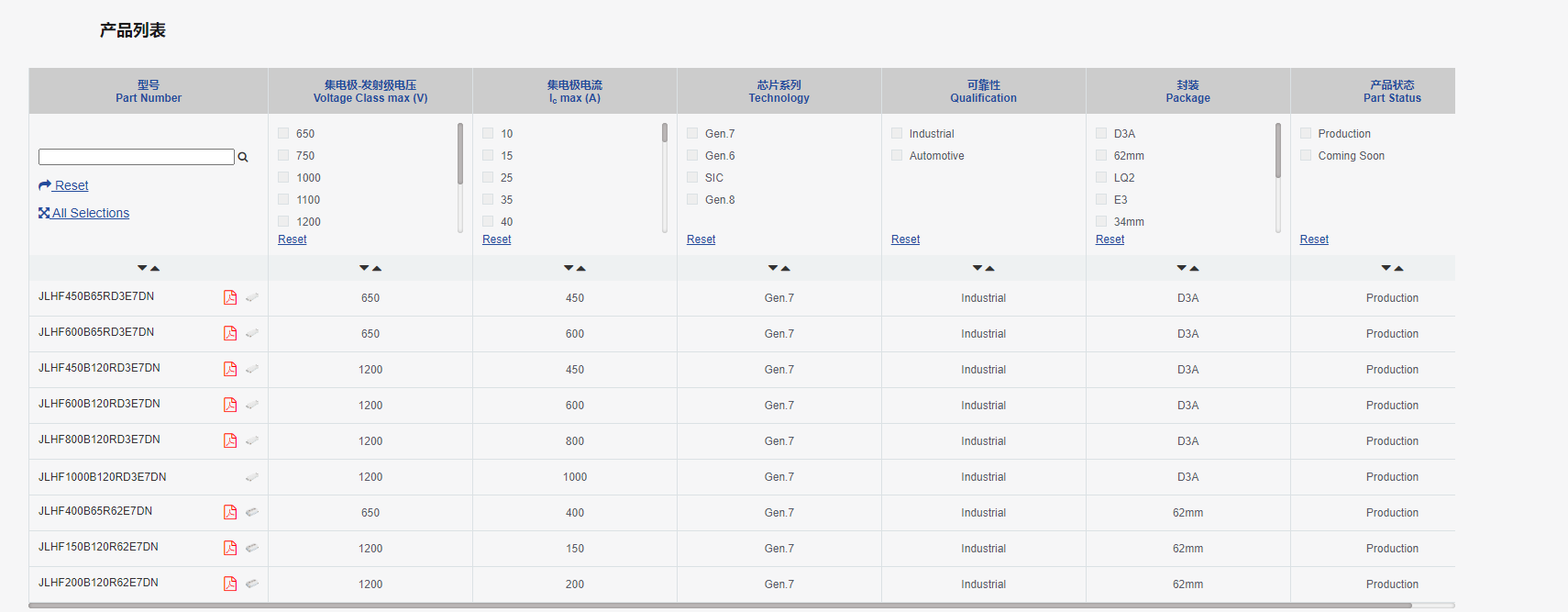
Task: Open PDF datasheet for JLHF600B120RD3E7DN
Action: pos(230,405)
